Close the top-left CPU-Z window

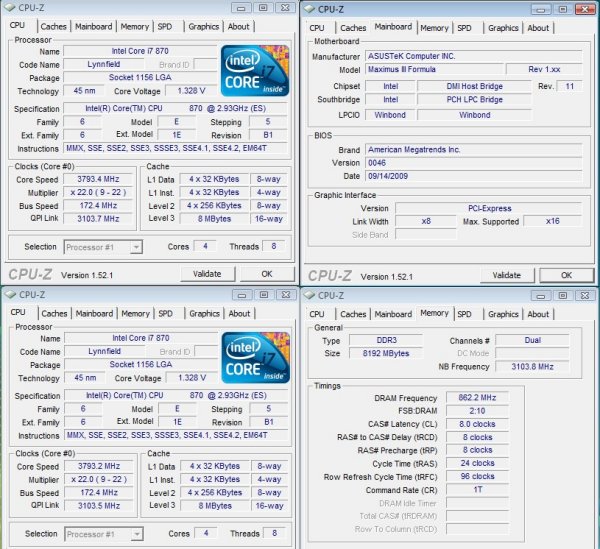tap(285, 8)
